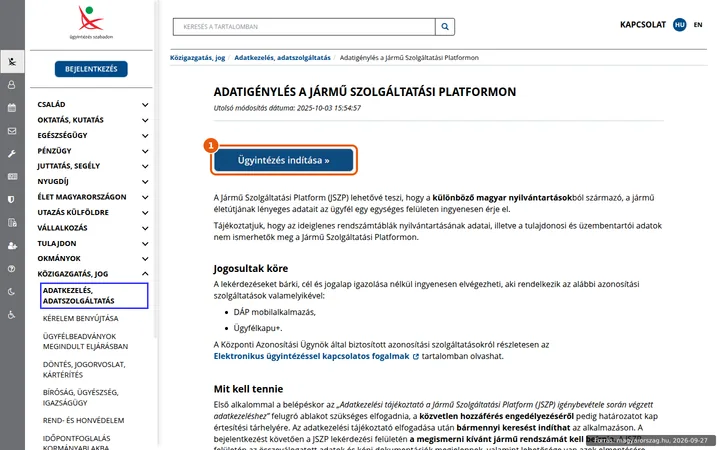
Task: Open the add user icon in sidebar
Action: click(12, 246)
